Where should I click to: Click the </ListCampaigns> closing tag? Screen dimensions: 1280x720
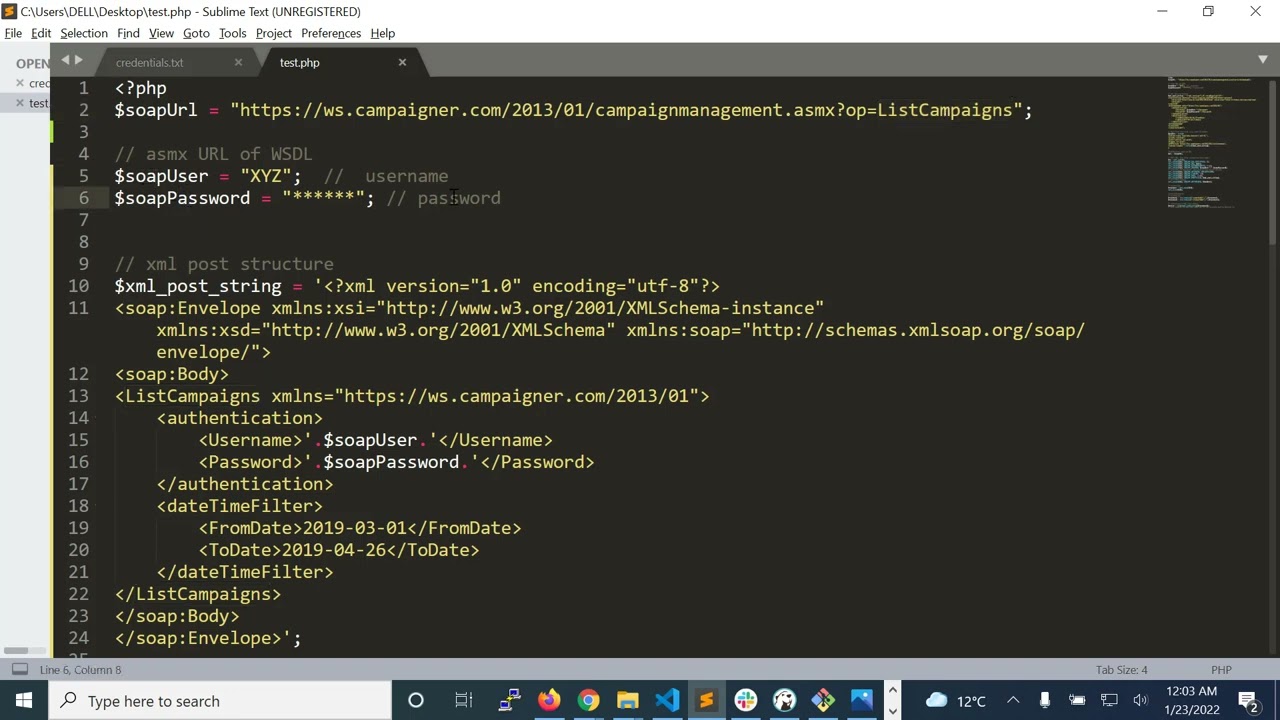[198, 594]
